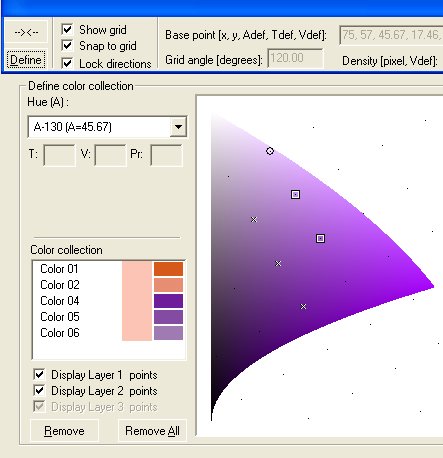The image size is (443, 458).
Task: Click the orange swatch of Color 01
Action: click(168, 269)
